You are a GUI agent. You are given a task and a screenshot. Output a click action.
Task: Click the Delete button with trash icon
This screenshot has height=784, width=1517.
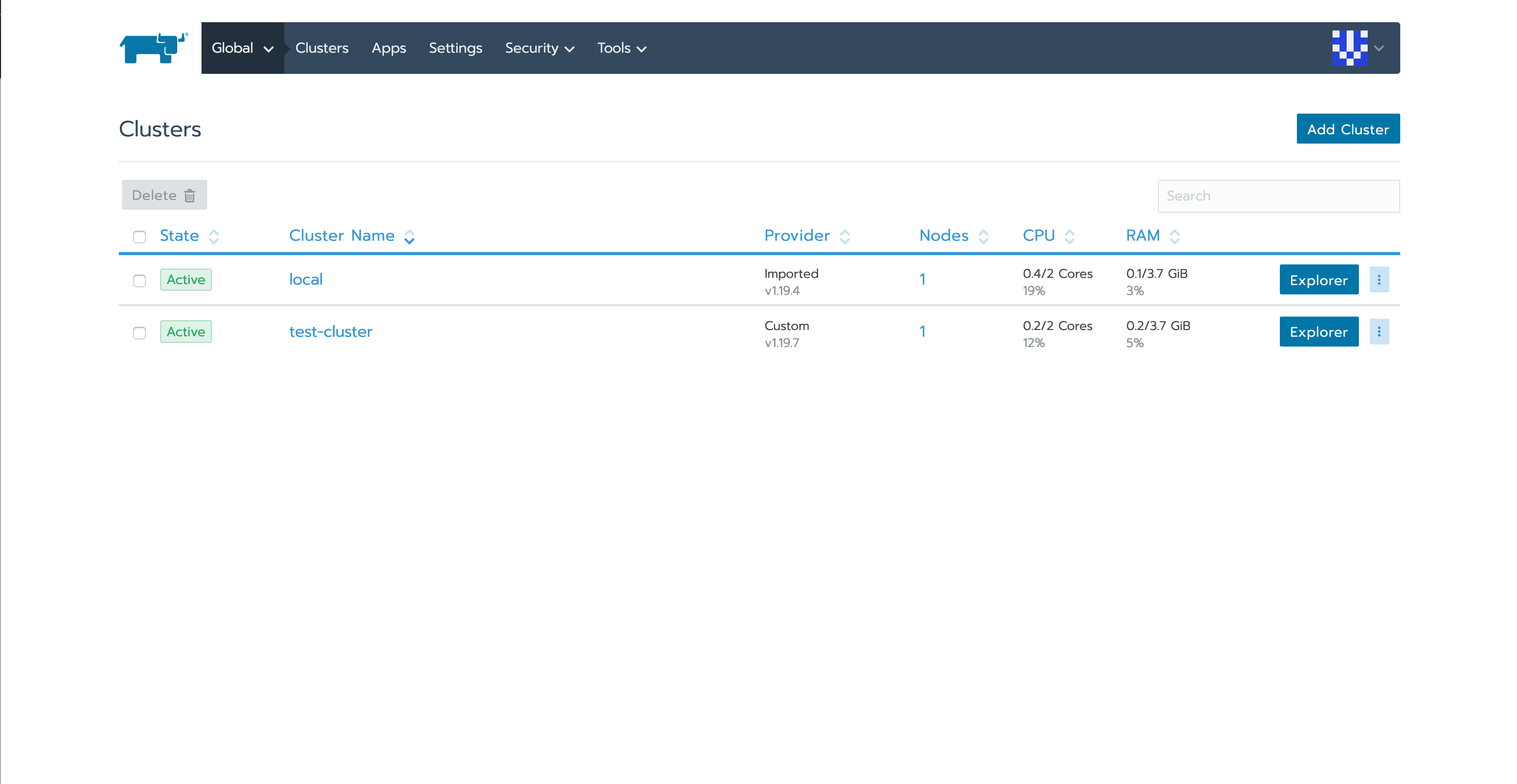(x=164, y=195)
